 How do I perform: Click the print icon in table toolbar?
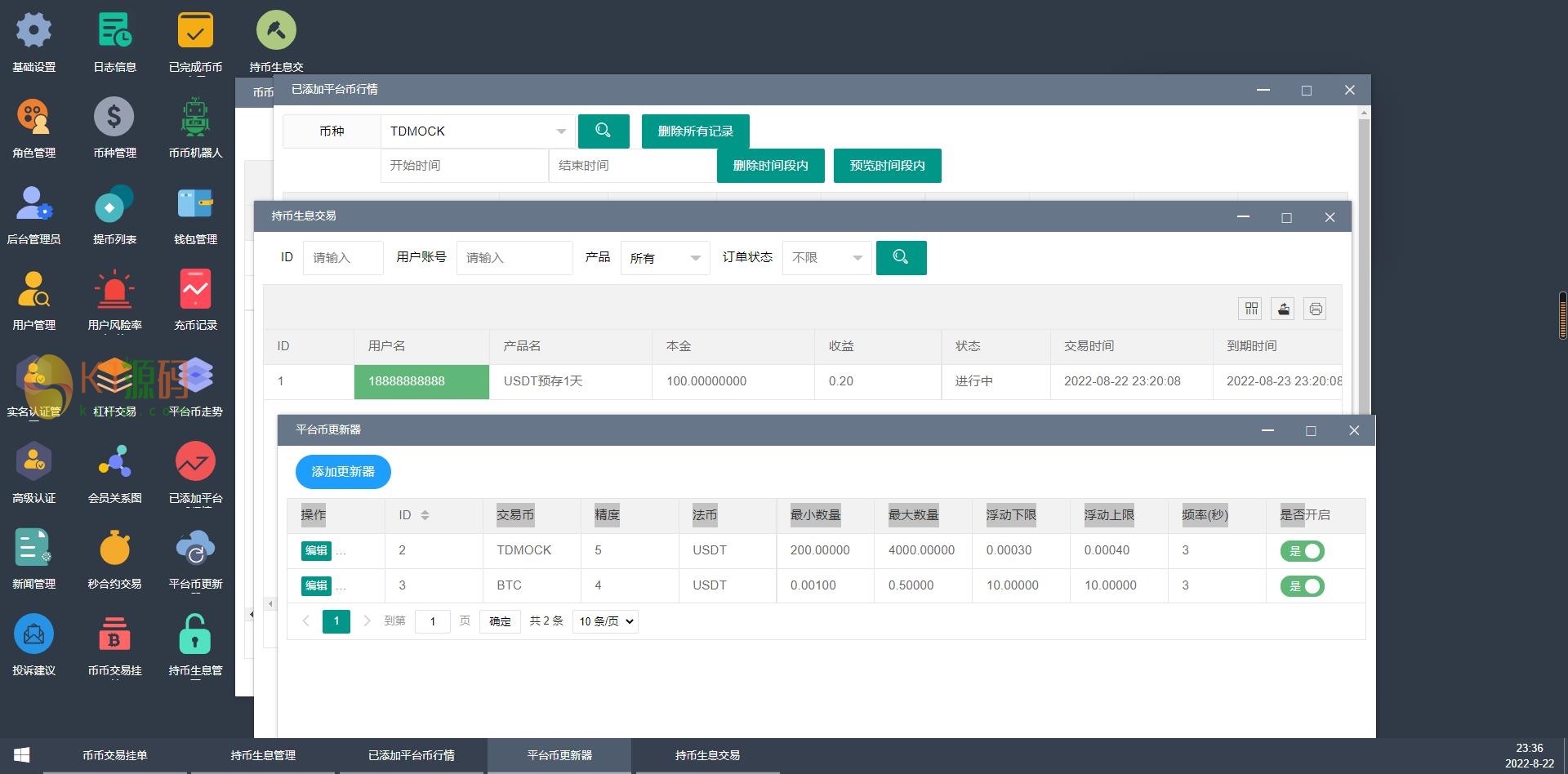[1315, 309]
